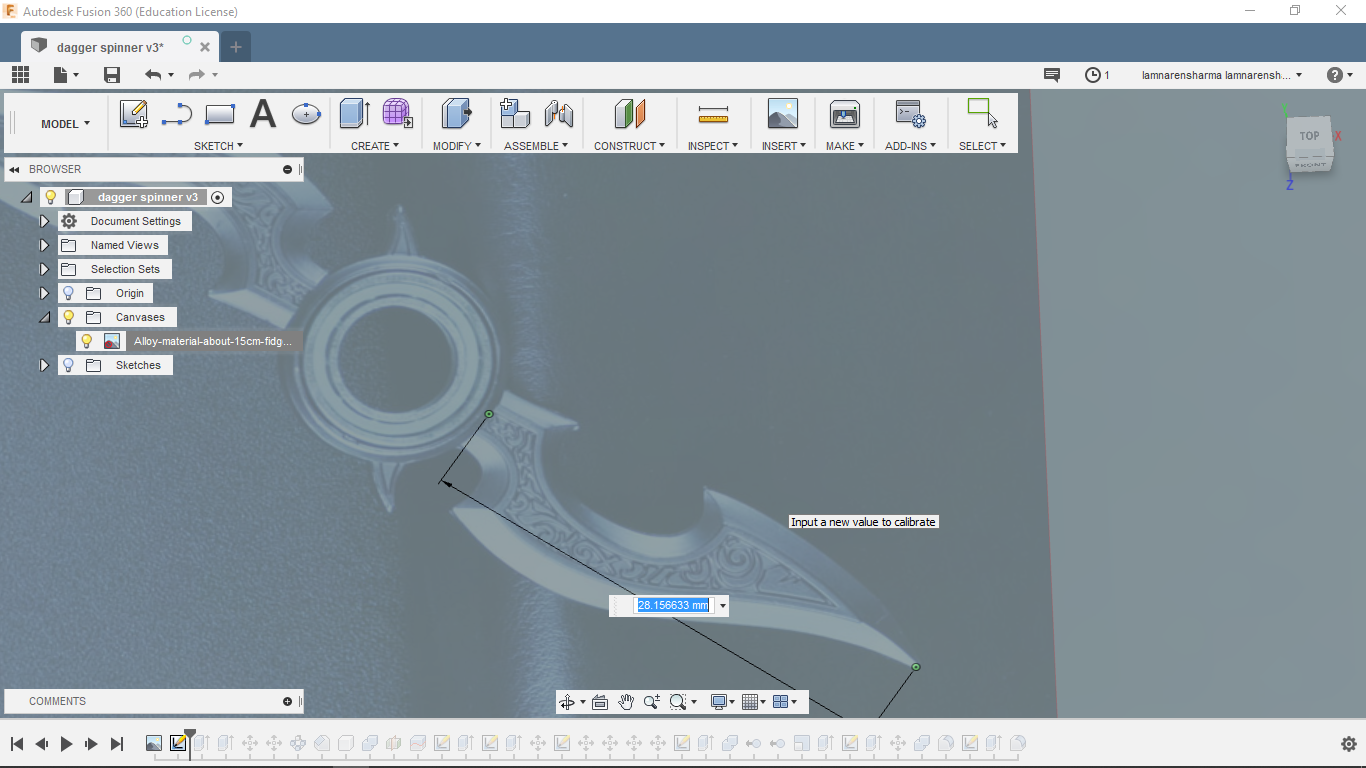Open the MODEL workspace dropdown
The width and height of the screenshot is (1366, 768).
(x=66, y=124)
